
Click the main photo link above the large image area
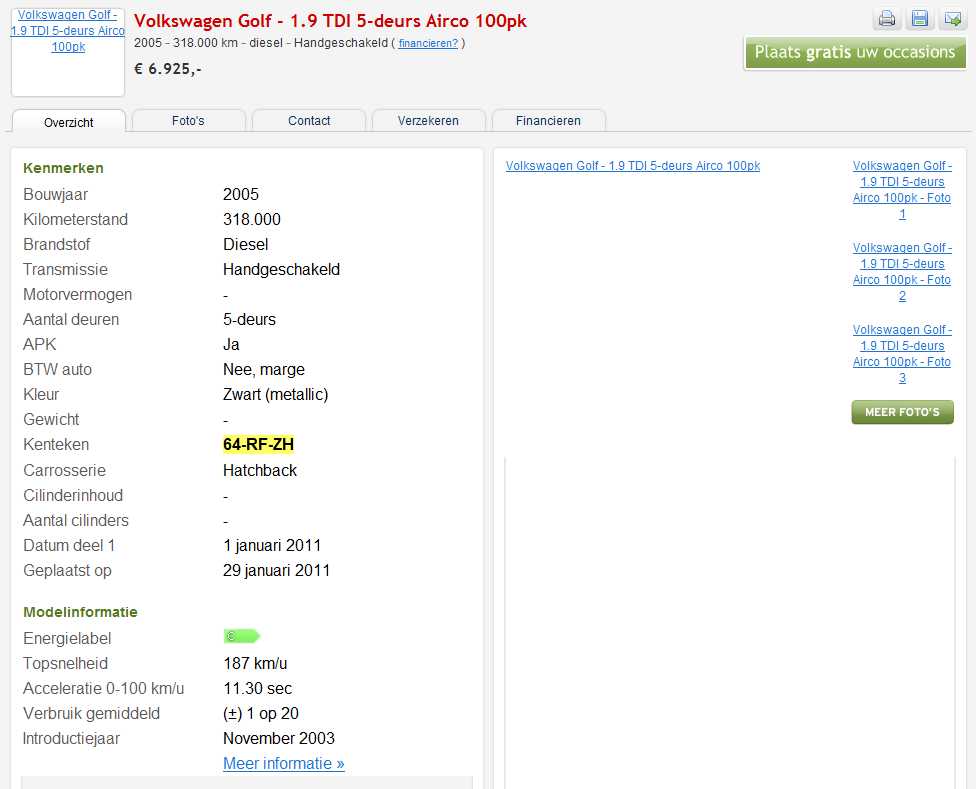[632, 166]
